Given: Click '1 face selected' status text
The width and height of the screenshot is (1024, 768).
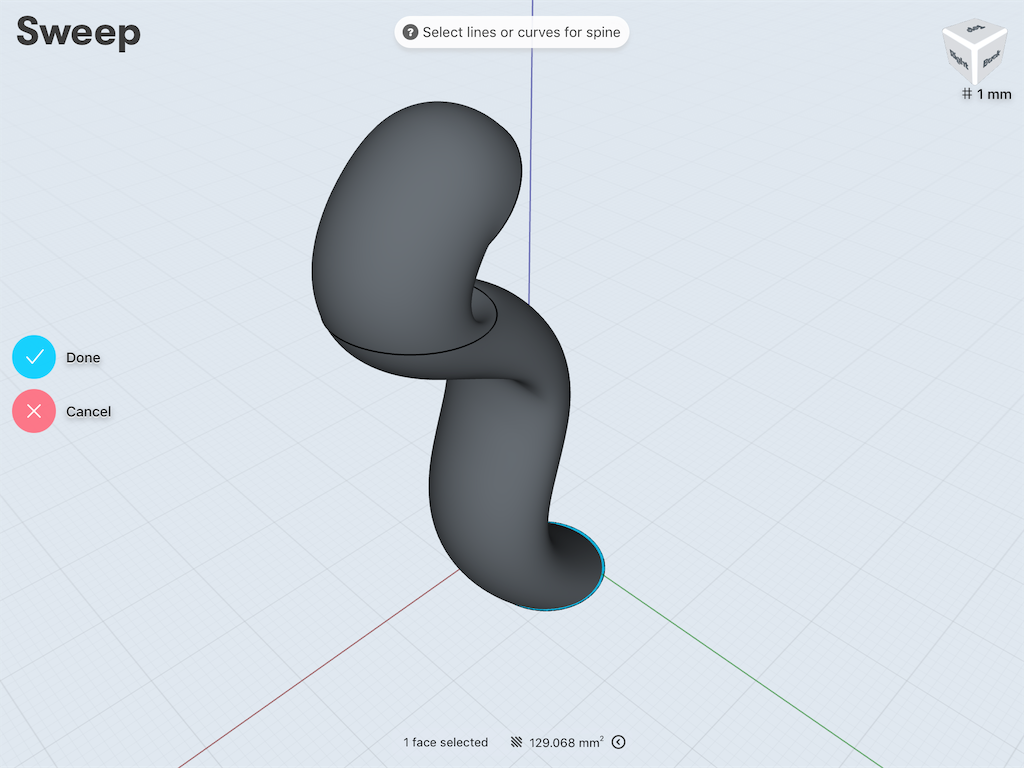Looking at the screenshot, I should [x=445, y=743].
